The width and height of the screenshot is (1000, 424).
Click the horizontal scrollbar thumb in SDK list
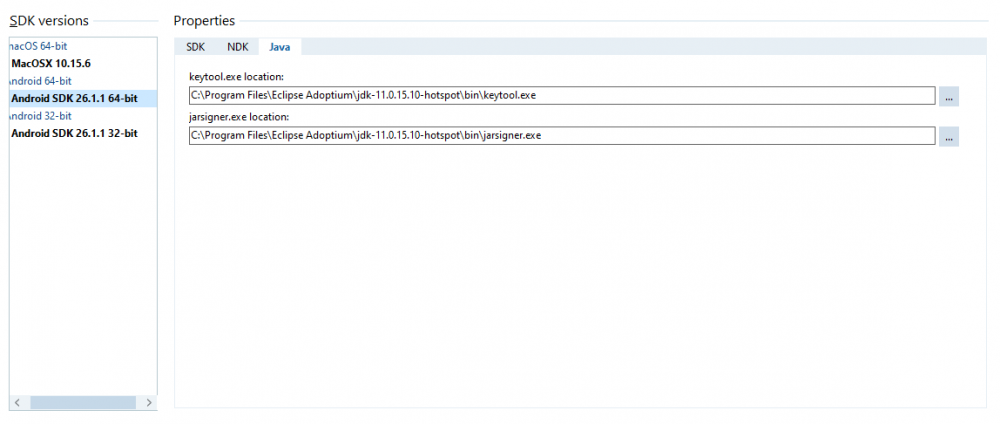83,403
